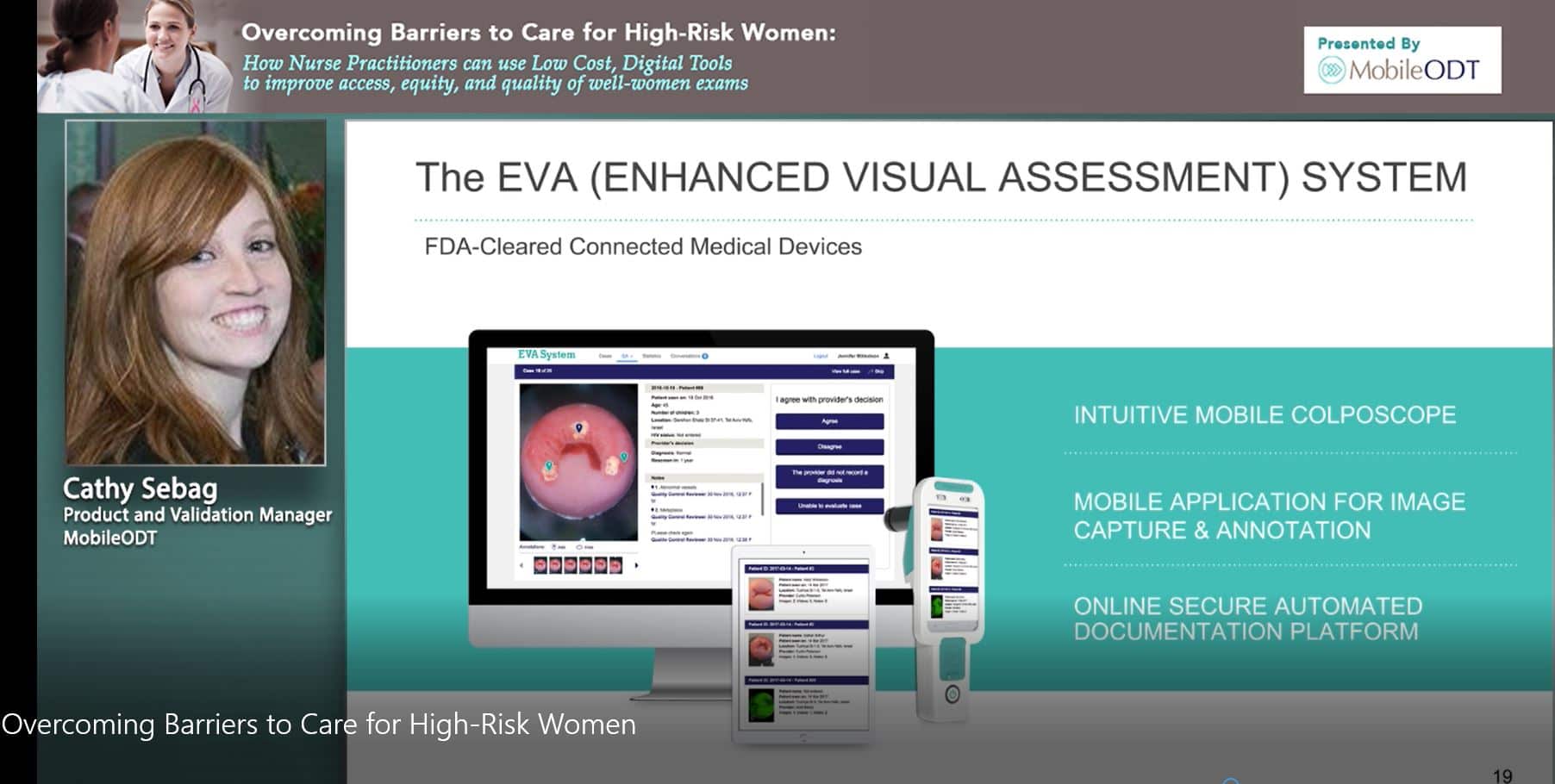This screenshot has width=1555, height=784.
Task: Click 'FDA-Cleared Connected Medical Devices' subtitle
Action: coord(643,246)
